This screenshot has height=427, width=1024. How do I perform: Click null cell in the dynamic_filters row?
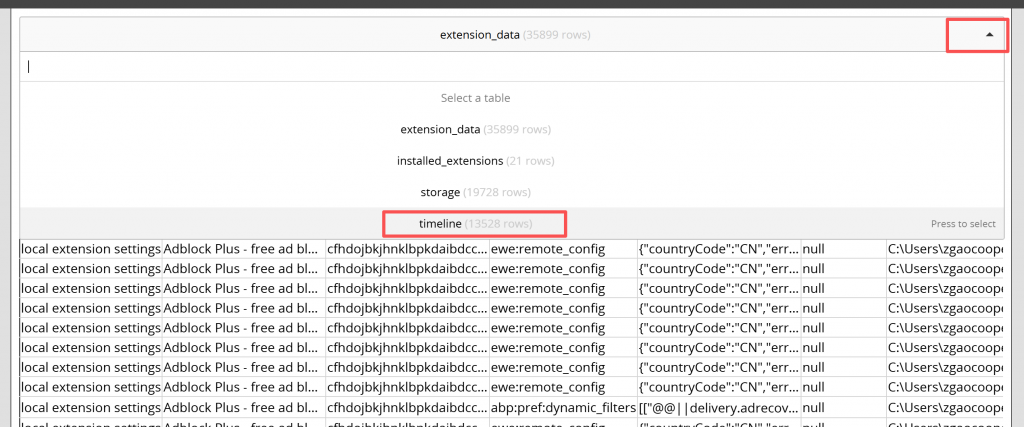coord(842,408)
